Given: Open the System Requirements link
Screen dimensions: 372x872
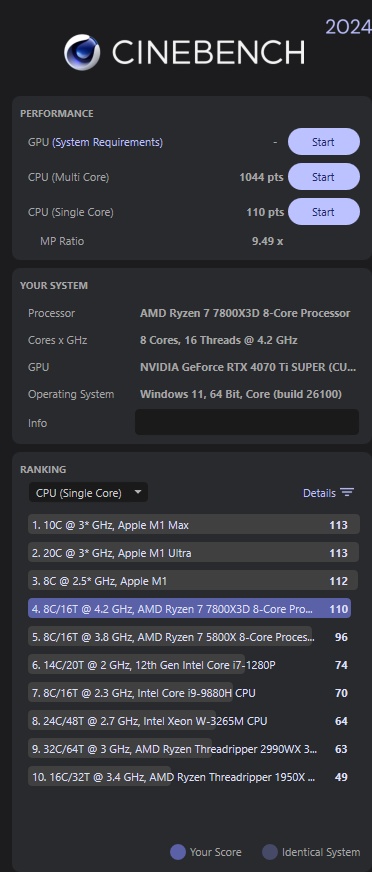Looking at the screenshot, I should (107, 142).
